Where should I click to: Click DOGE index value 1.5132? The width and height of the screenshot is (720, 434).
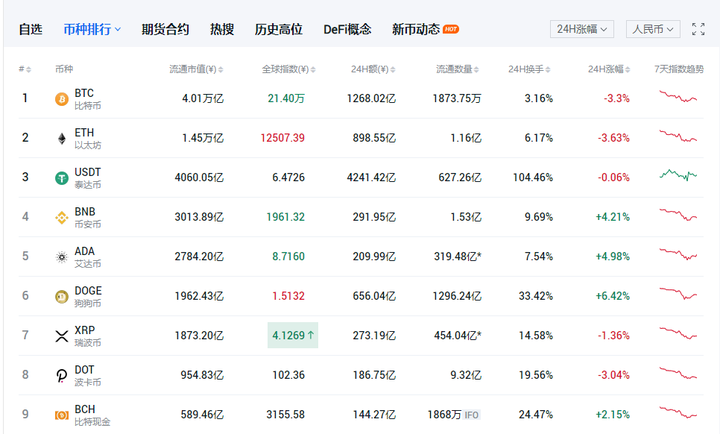click(x=288, y=296)
